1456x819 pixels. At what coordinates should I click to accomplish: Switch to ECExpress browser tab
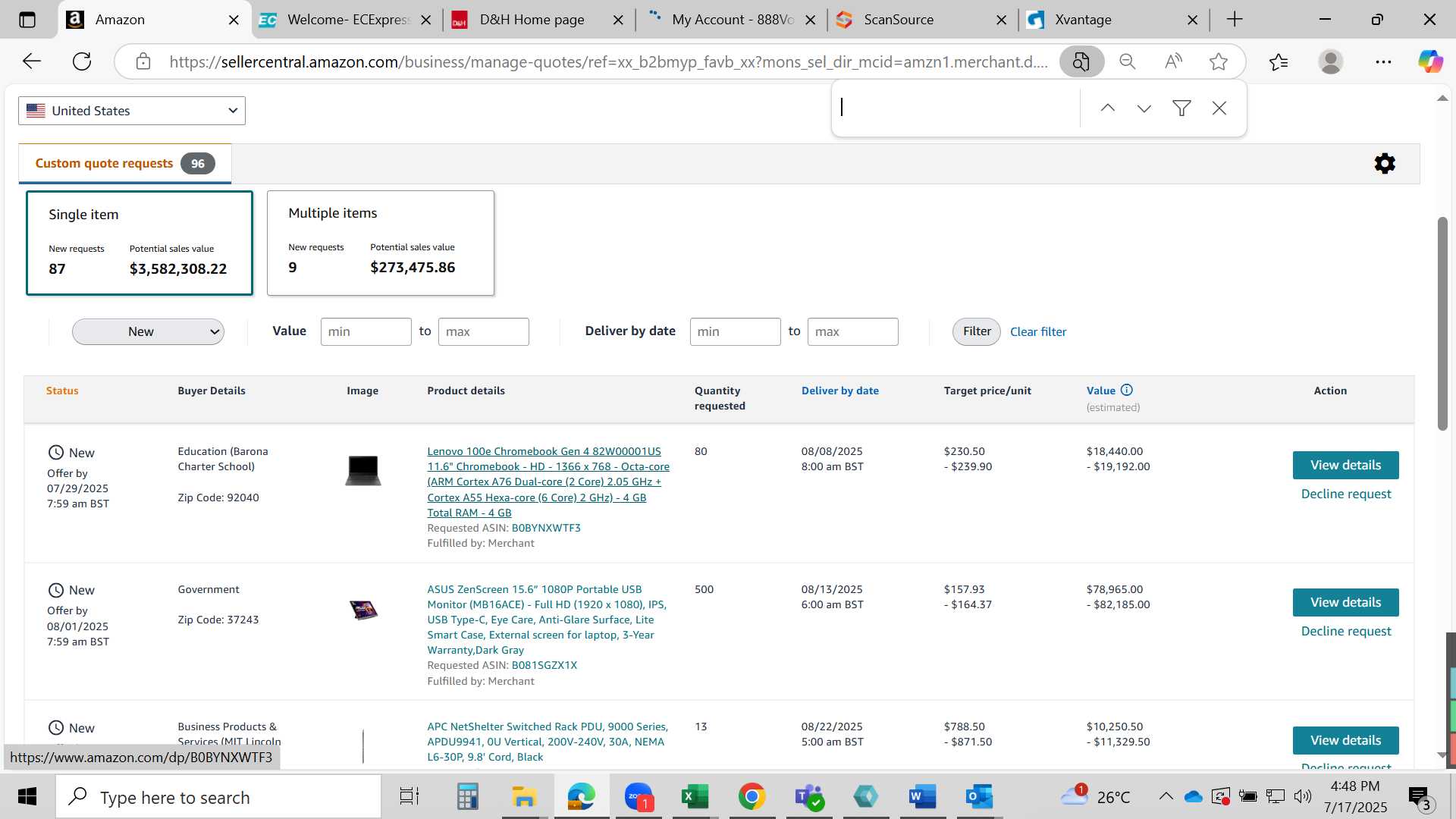point(347,20)
